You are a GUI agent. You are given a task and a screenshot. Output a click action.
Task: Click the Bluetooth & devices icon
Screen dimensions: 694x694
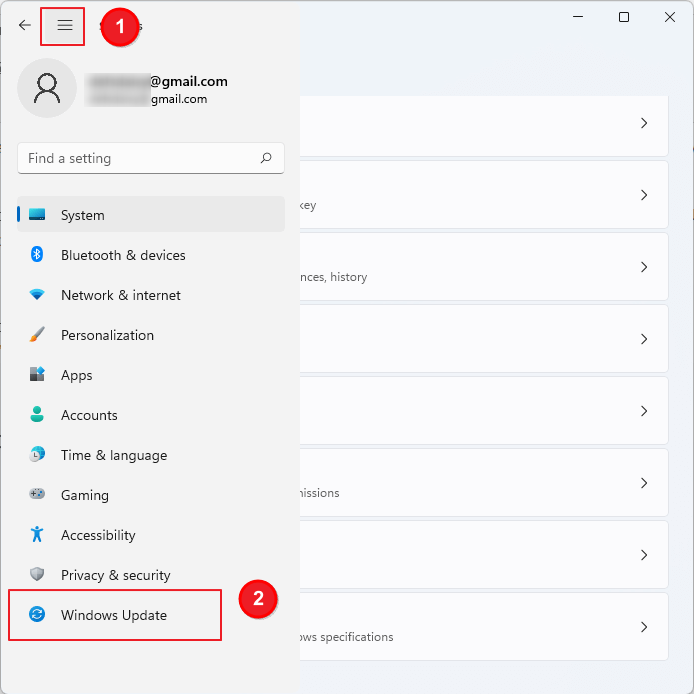tap(37, 255)
